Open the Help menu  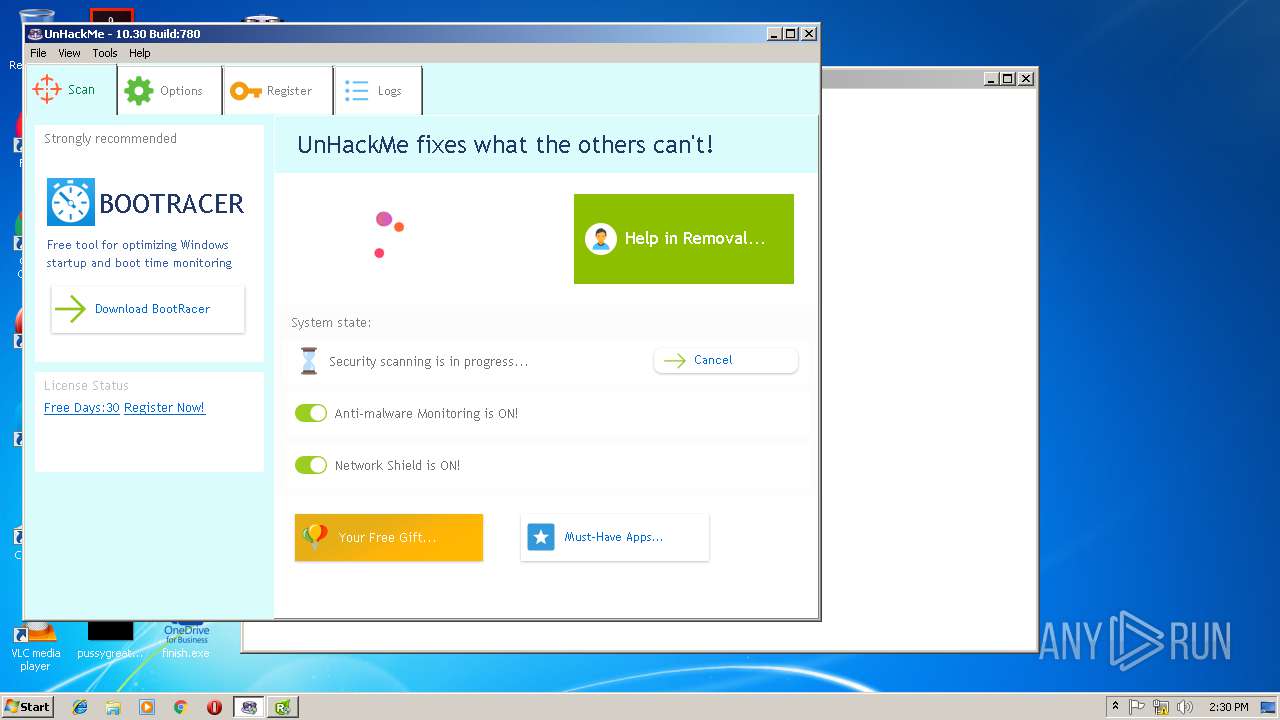click(x=140, y=53)
